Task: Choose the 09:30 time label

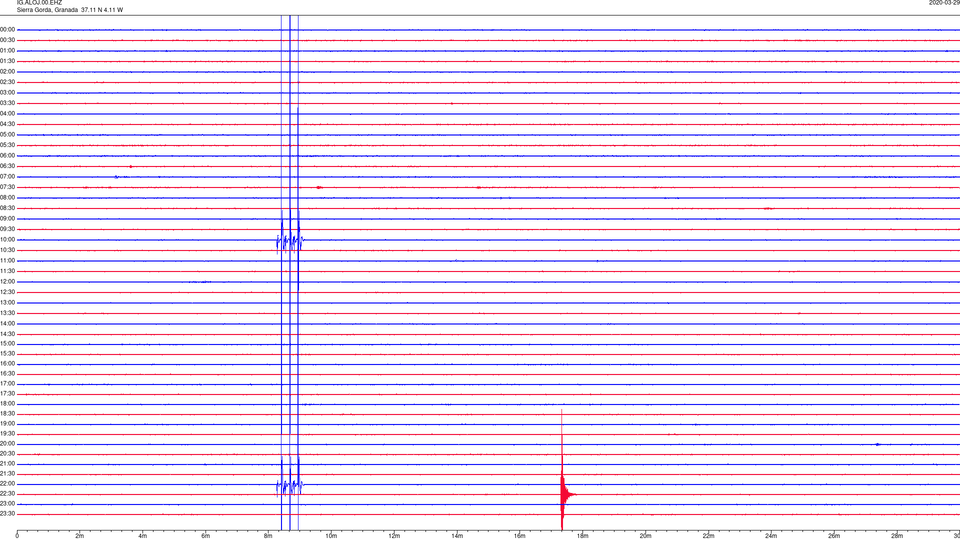Action: [8, 229]
